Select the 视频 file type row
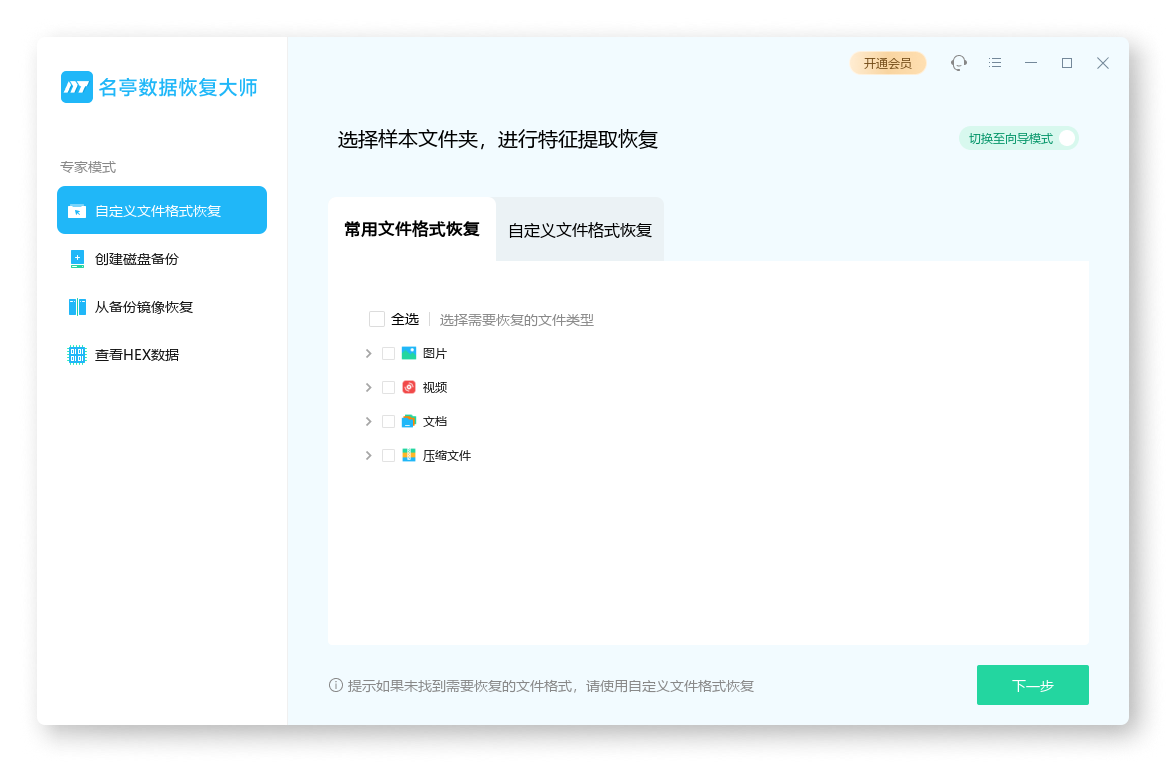 (436, 387)
